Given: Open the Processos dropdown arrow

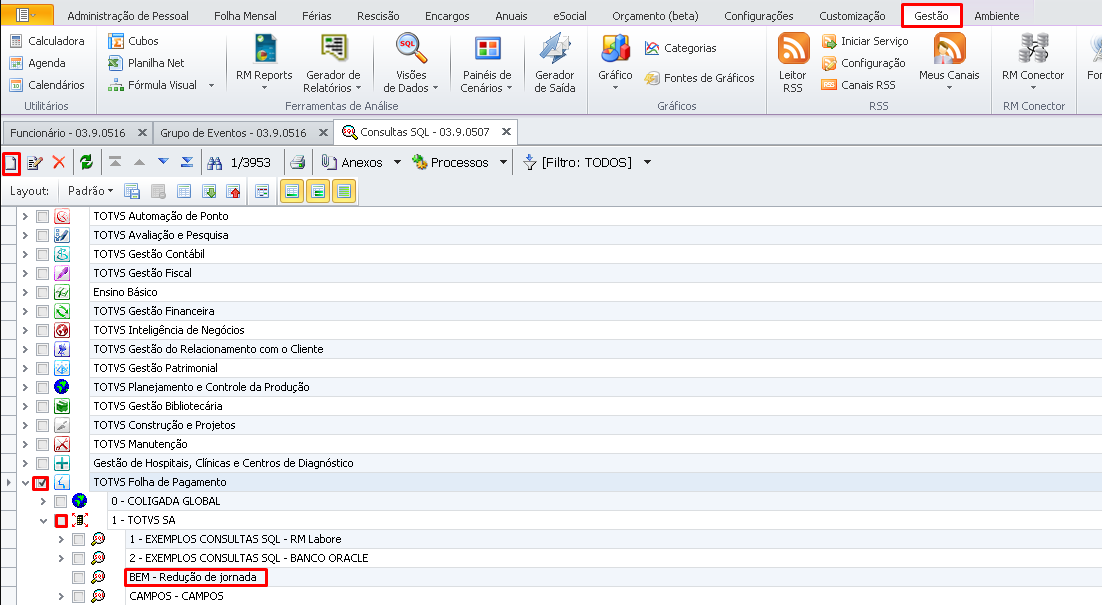Looking at the screenshot, I should pyautogui.click(x=503, y=162).
